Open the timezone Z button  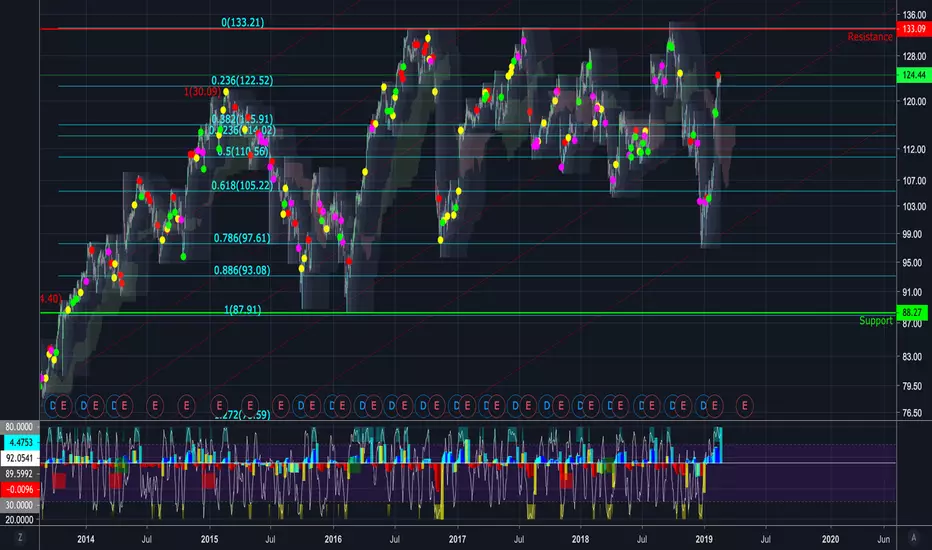tap(20, 538)
